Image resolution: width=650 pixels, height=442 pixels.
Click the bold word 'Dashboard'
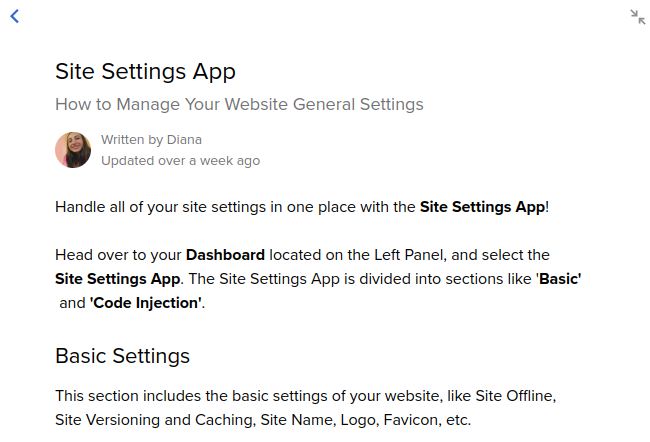coord(225,255)
